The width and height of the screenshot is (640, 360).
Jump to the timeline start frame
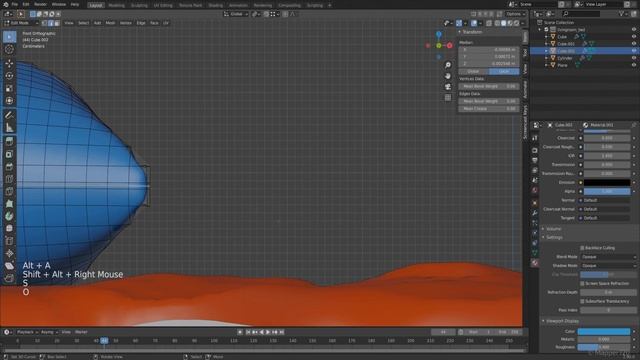pos(248,332)
